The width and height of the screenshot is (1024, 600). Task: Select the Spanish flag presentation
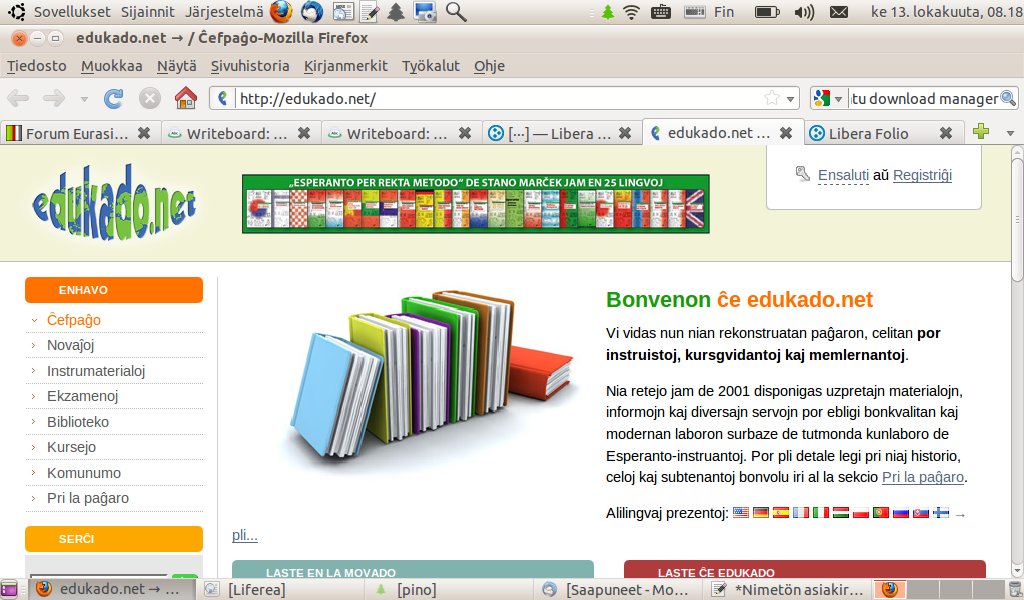(x=781, y=513)
